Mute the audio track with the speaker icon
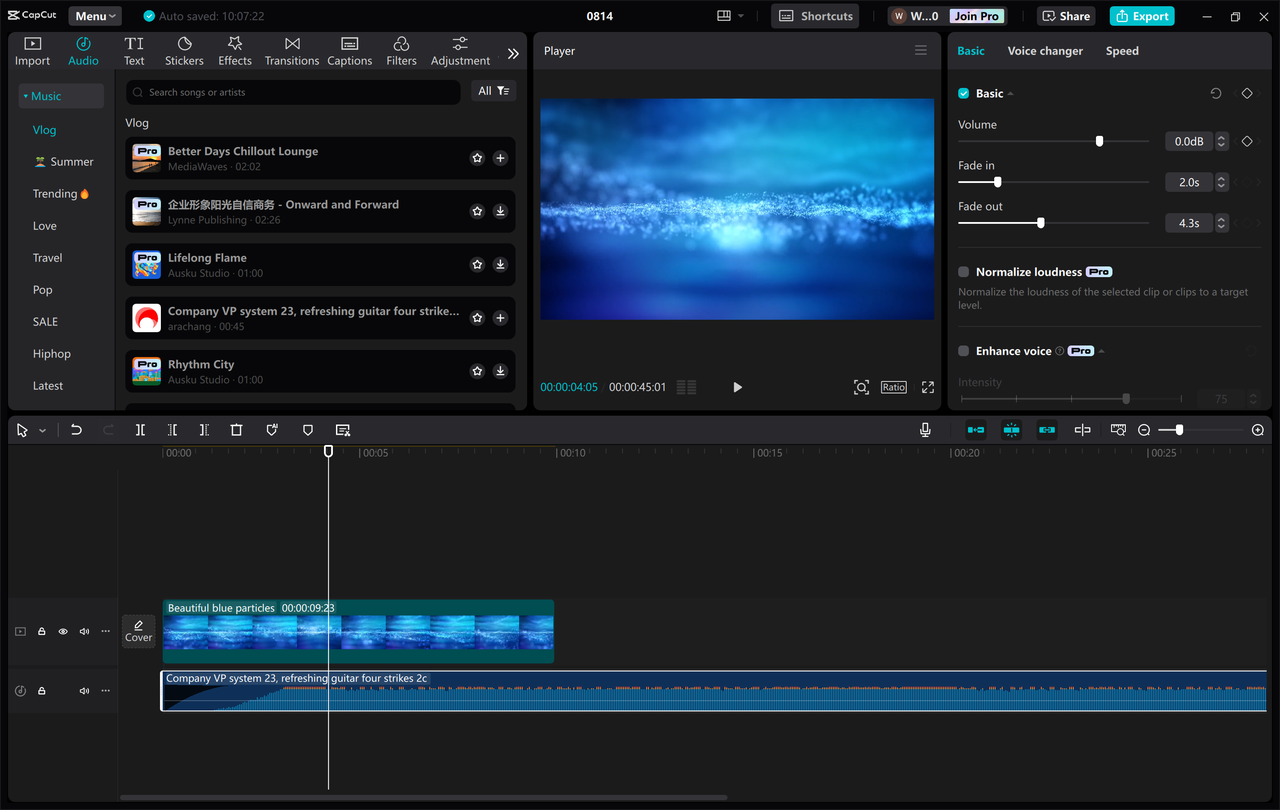The image size is (1280, 810). pyautogui.click(x=84, y=690)
